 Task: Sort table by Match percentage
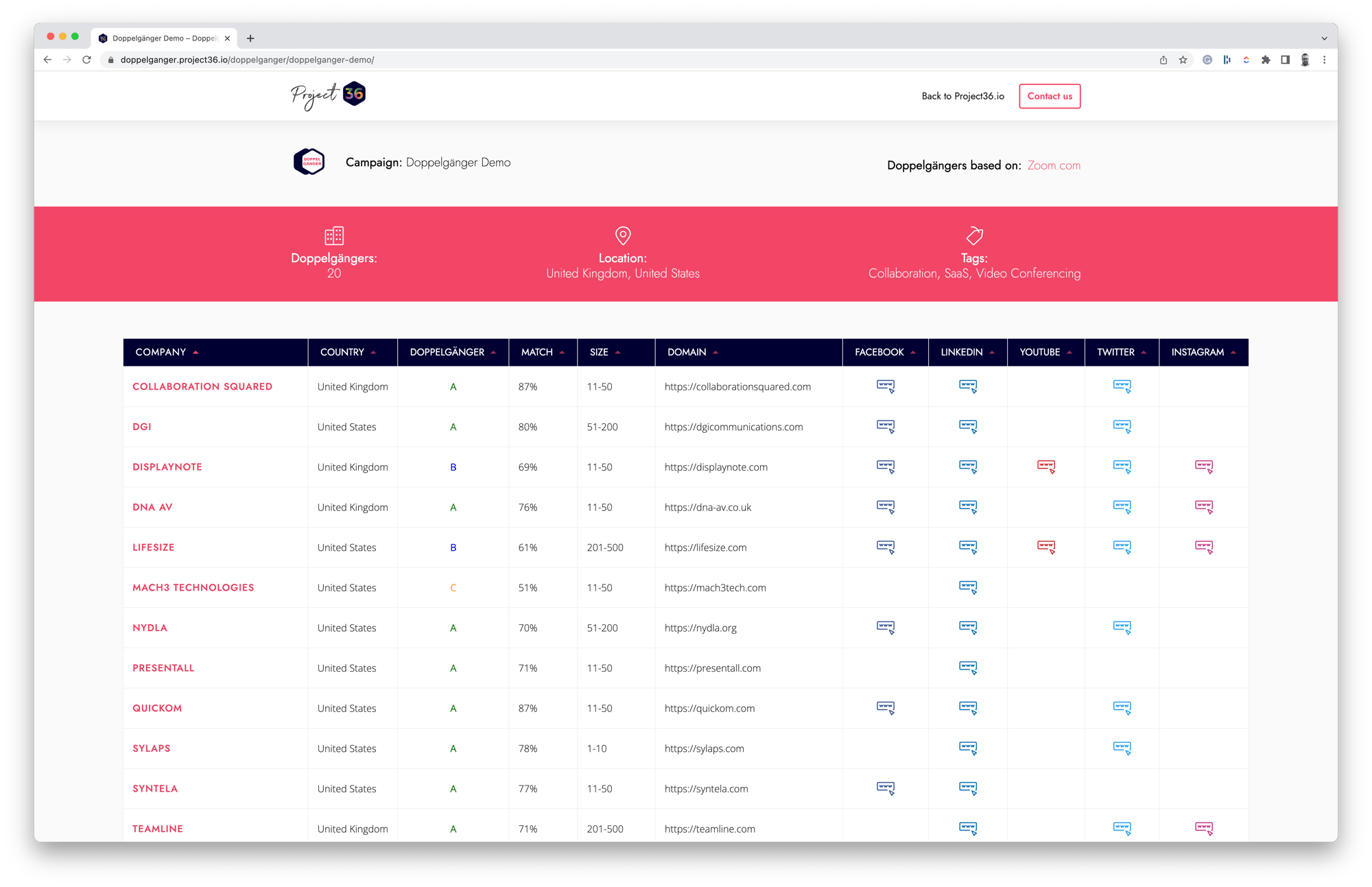tap(543, 352)
